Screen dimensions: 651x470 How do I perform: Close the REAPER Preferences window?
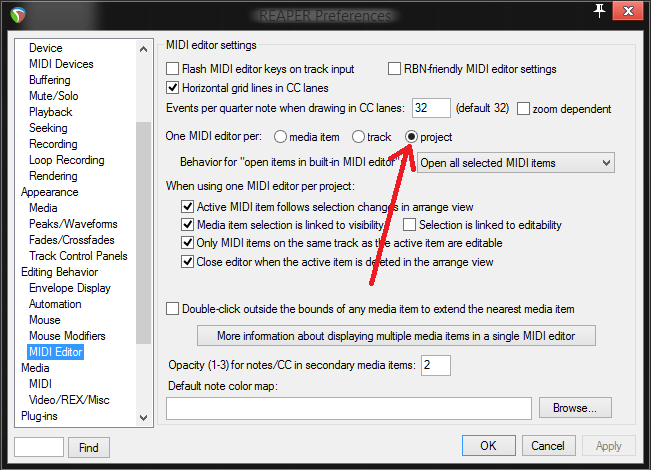628,11
